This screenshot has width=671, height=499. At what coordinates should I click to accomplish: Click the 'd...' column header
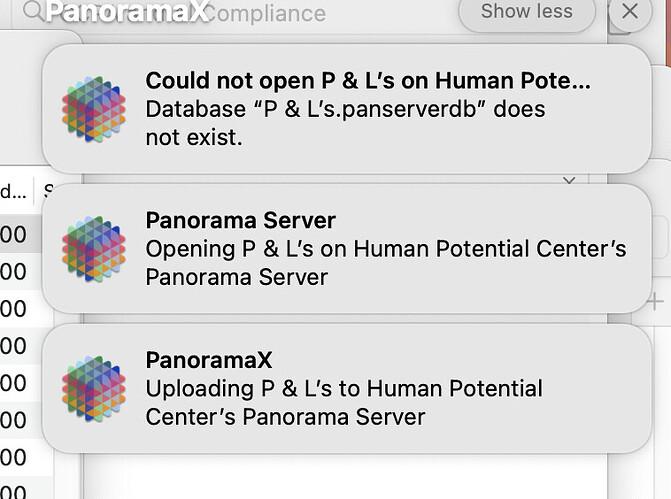click(x=14, y=190)
